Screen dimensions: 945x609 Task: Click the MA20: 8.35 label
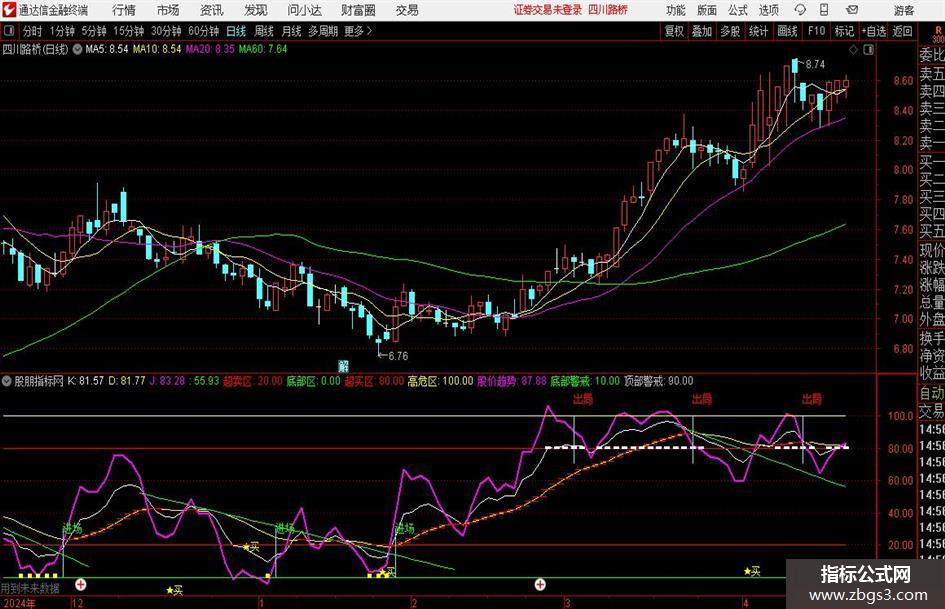tap(210, 49)
